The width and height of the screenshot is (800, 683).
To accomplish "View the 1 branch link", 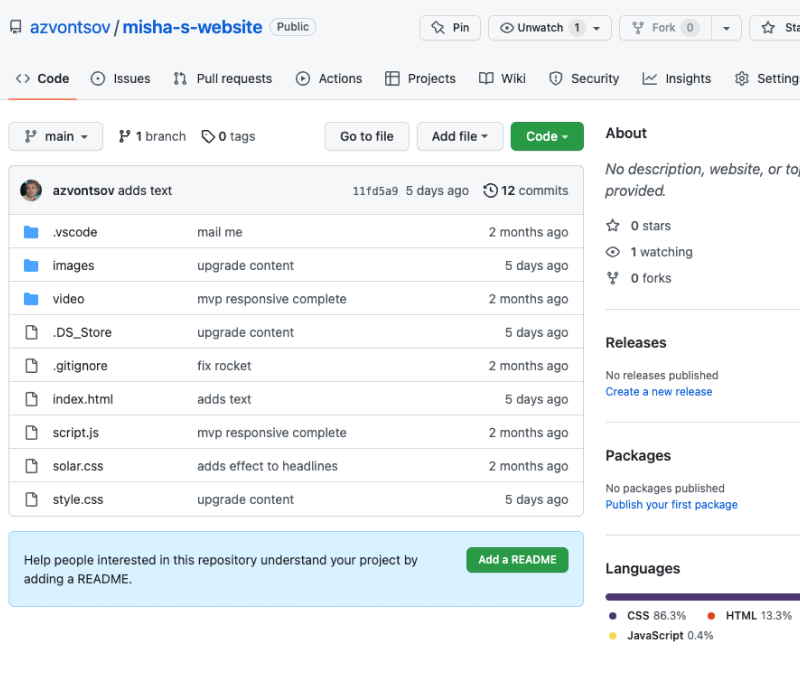I will 152,136.
